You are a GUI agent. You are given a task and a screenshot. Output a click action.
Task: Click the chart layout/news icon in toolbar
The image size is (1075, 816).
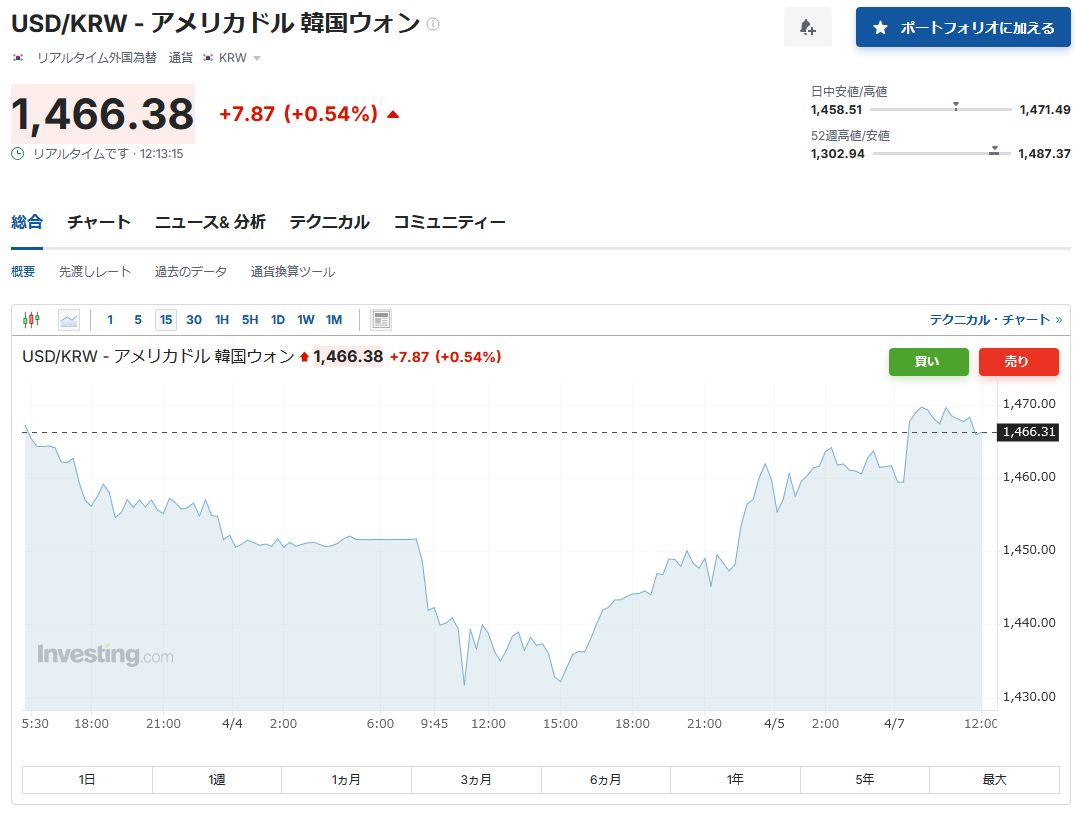381,320
